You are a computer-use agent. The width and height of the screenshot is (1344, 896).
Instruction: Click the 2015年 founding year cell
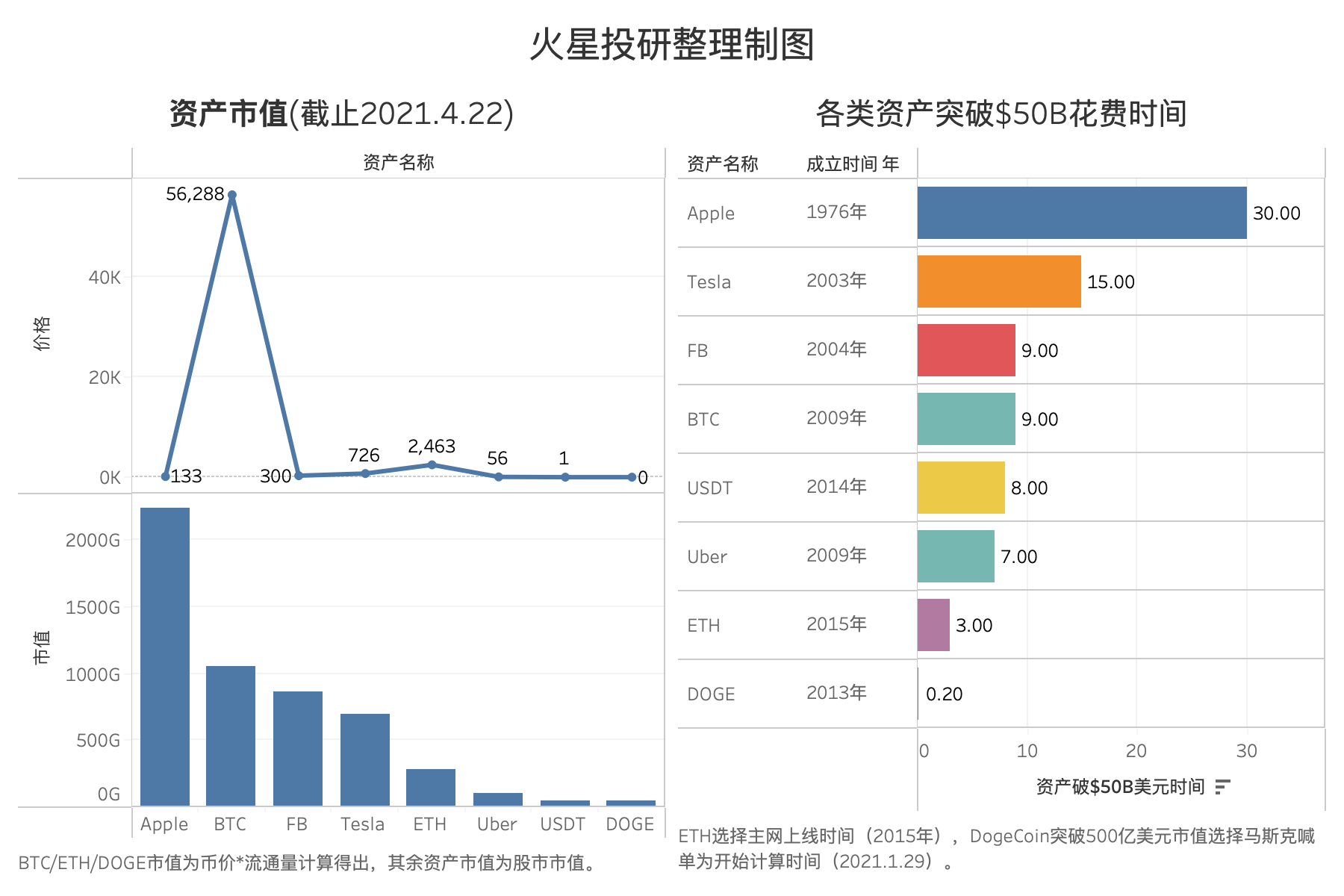coord(836,624)
